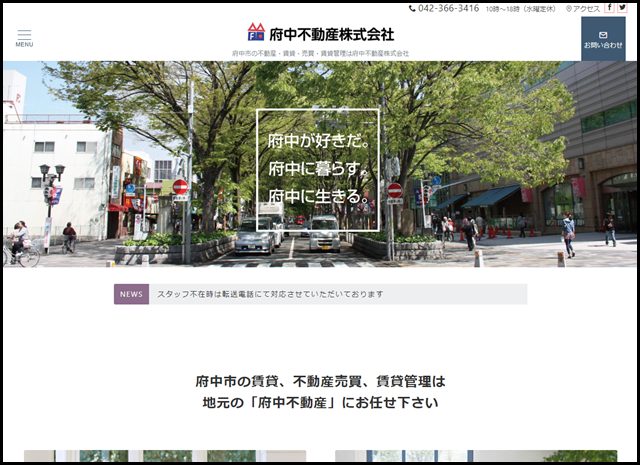
Task: Open the Twitter icon link
Action: [x=622, y=7]
